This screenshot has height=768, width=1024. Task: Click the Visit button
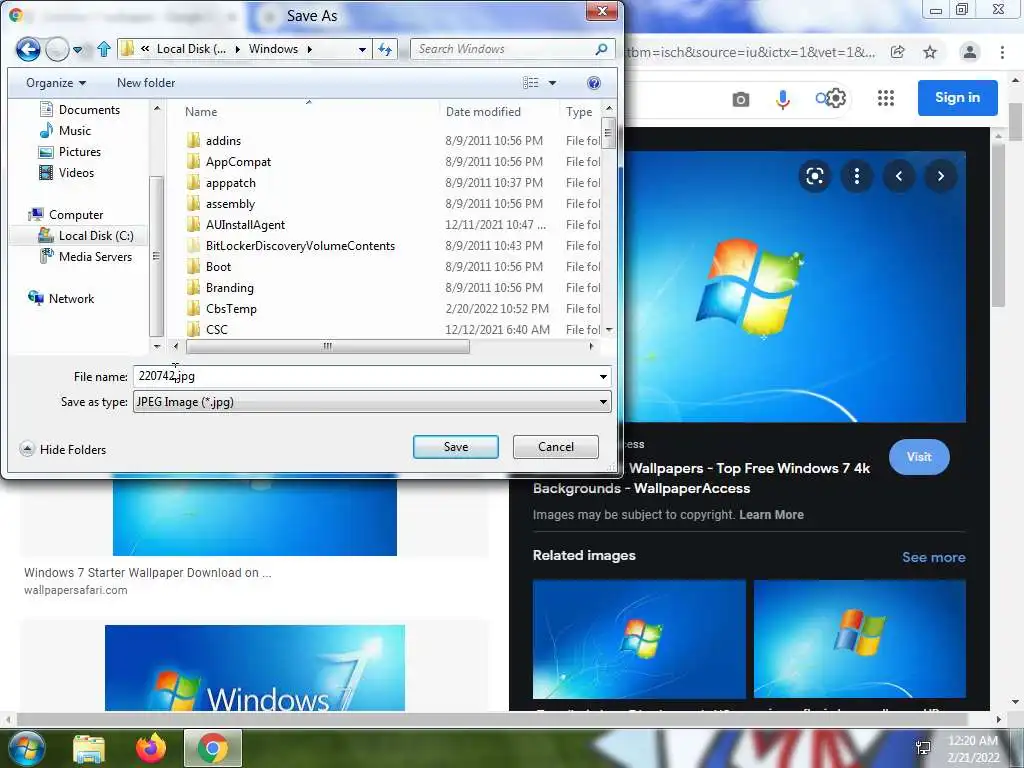(919, 457)
